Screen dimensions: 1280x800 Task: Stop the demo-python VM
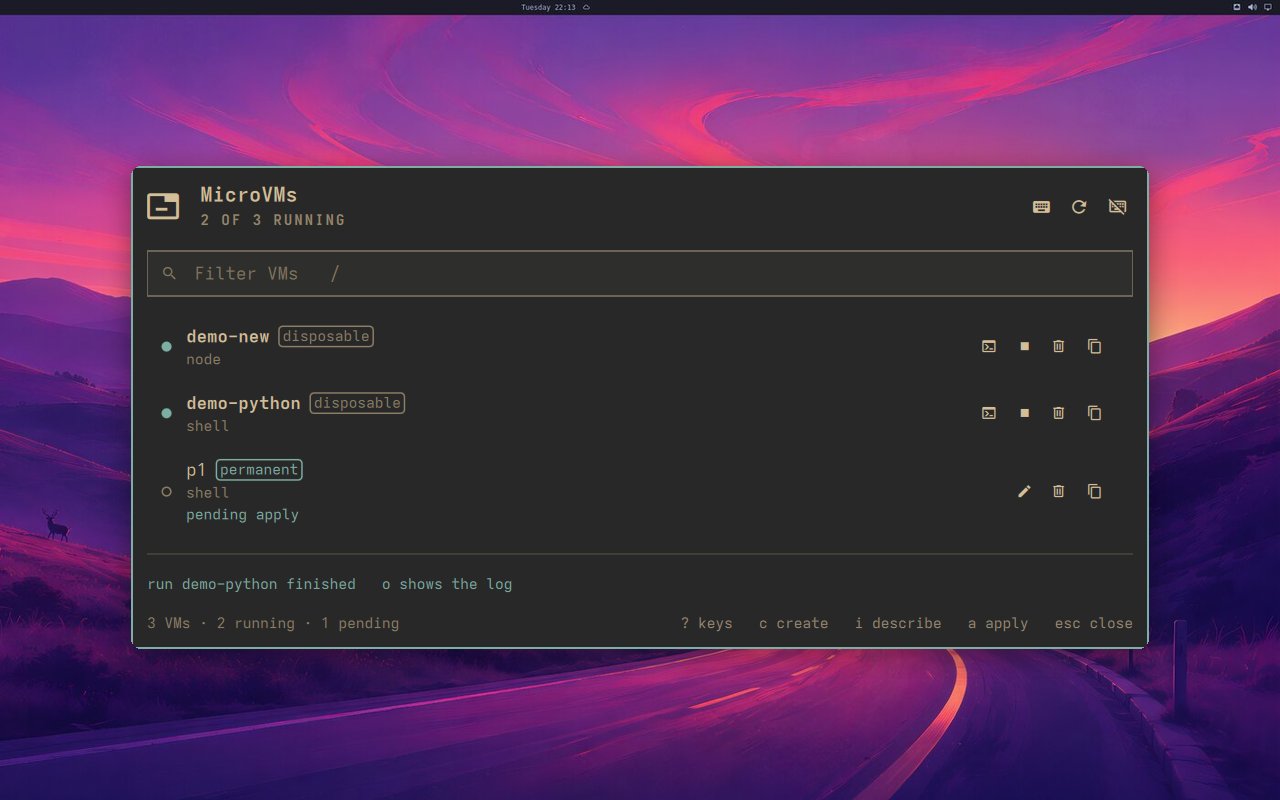click(x=1024, y=413)
